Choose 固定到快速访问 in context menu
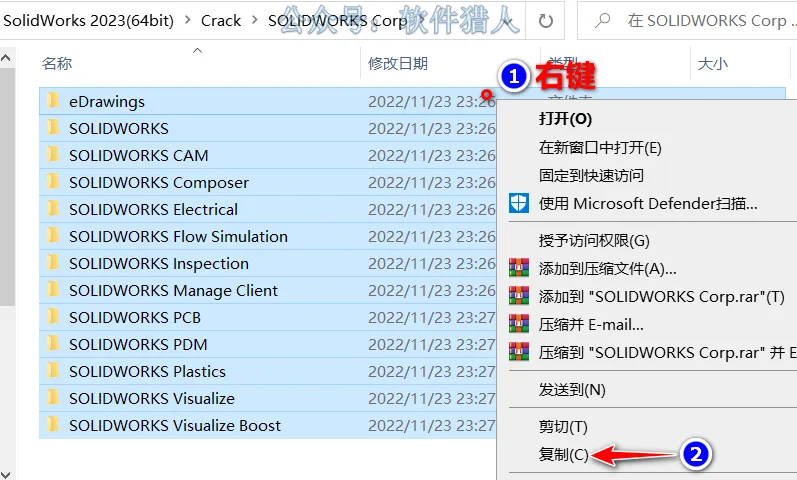This screenshot has width=797, height=480. (x=591, y=175)
